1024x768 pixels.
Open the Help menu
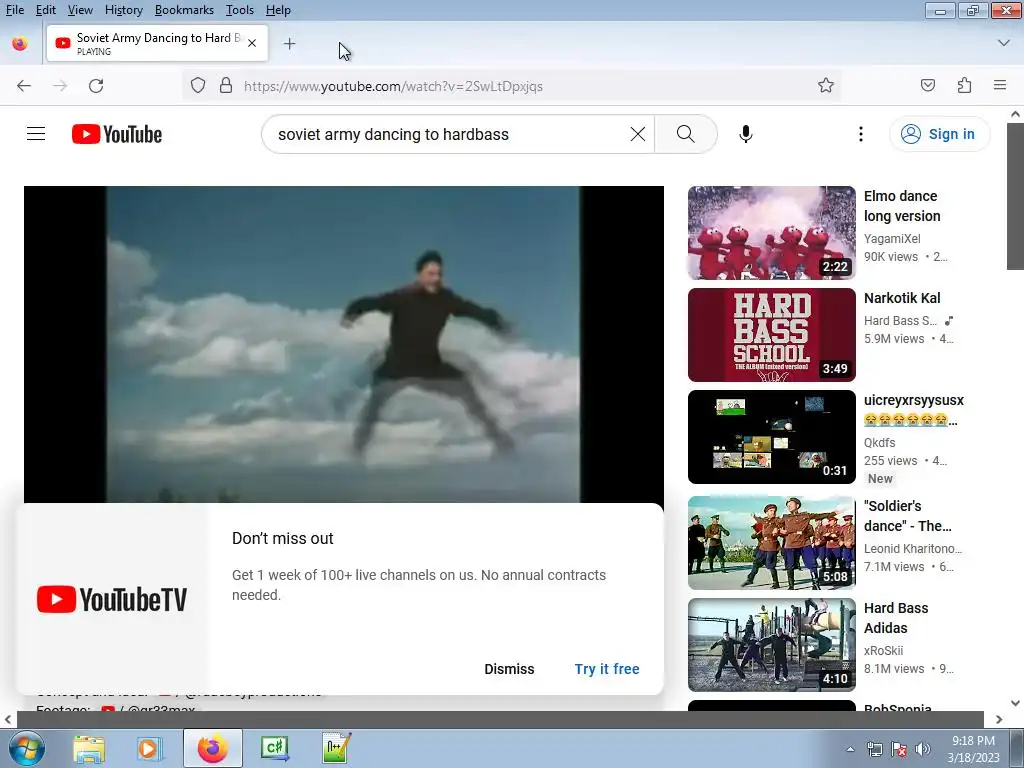[278, 10]
